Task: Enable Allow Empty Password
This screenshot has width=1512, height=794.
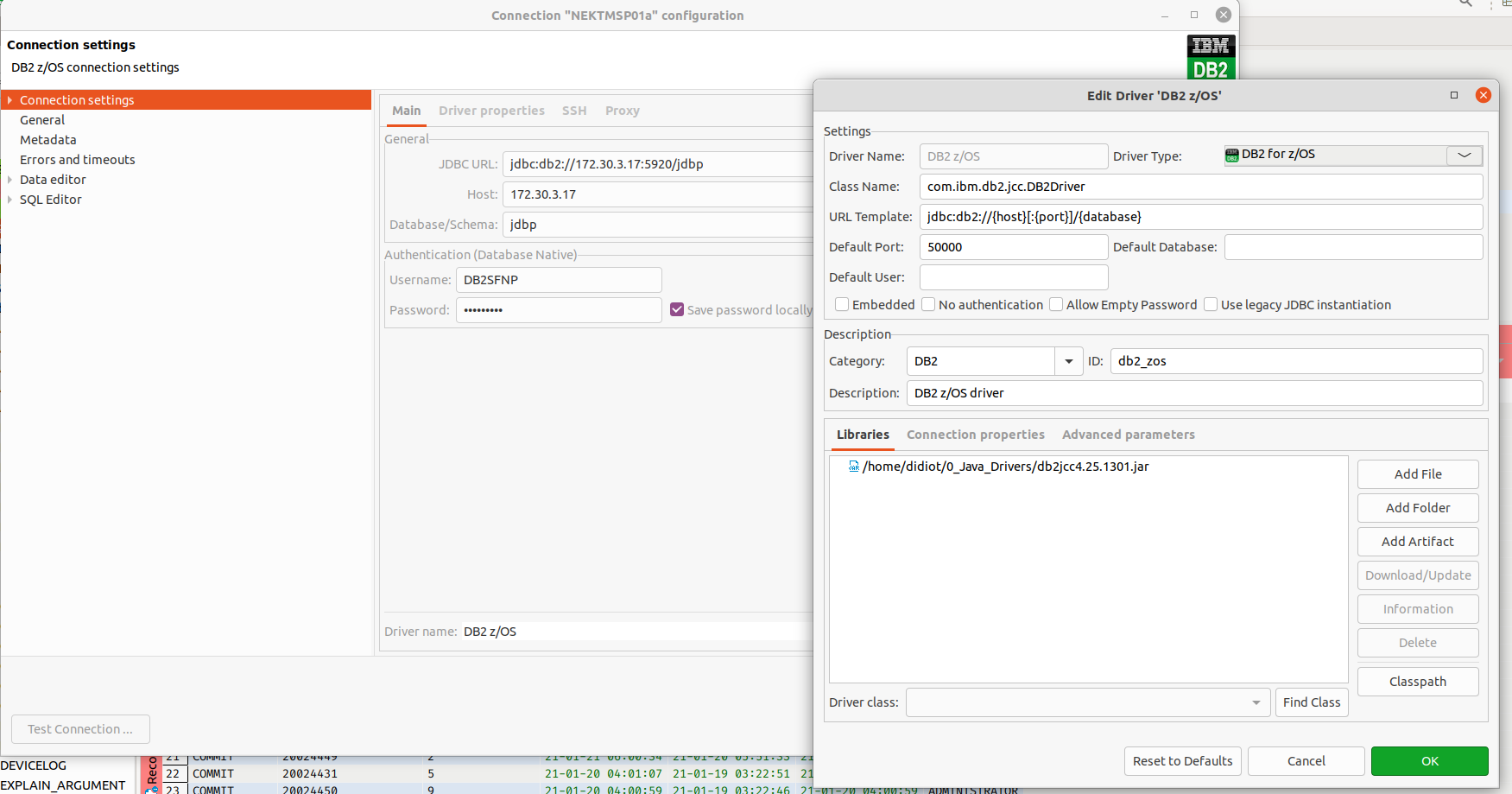Action: [1055, 304]
